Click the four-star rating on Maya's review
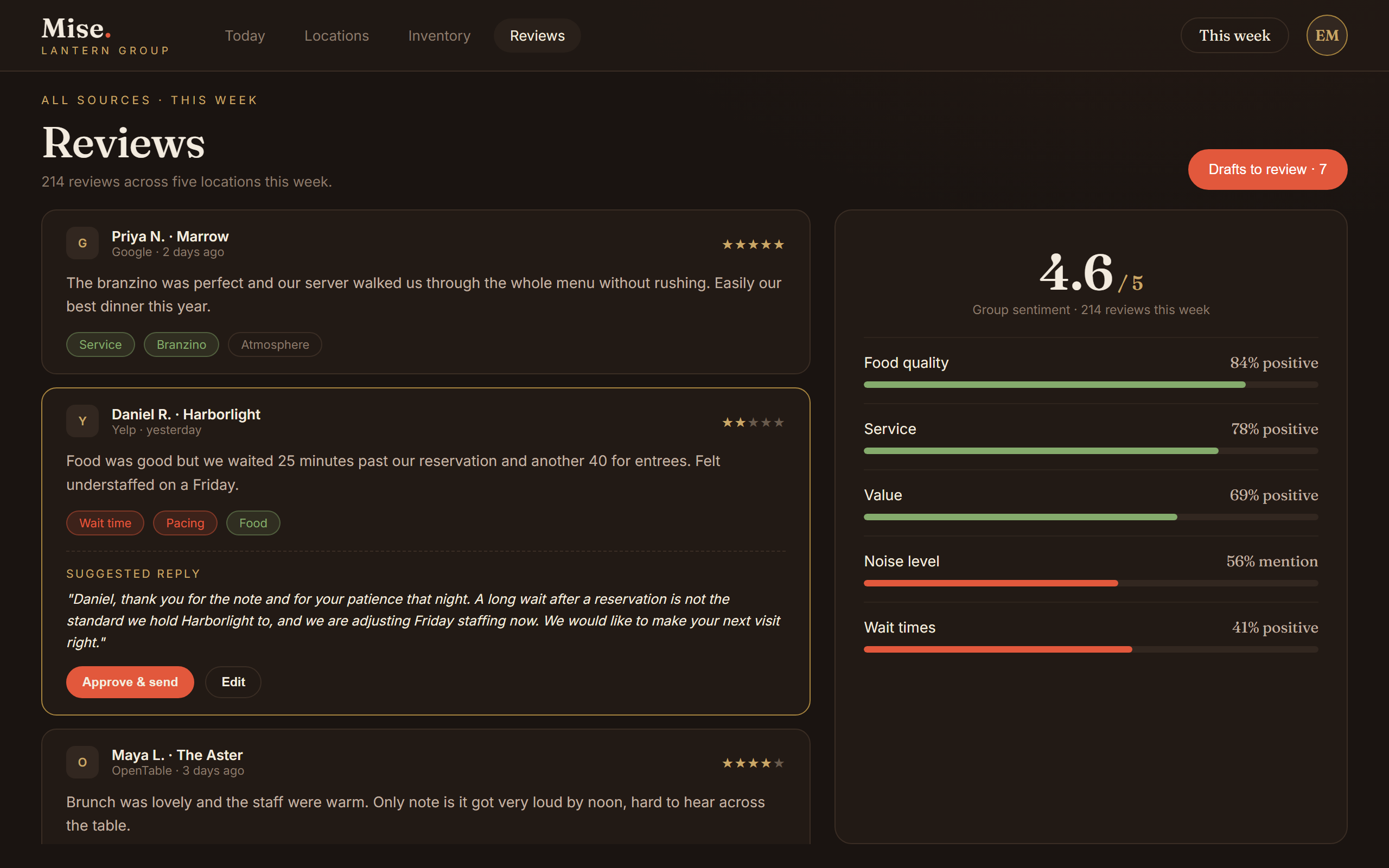This screenshot has width=1389, height=868. click(x=753, y=763)
